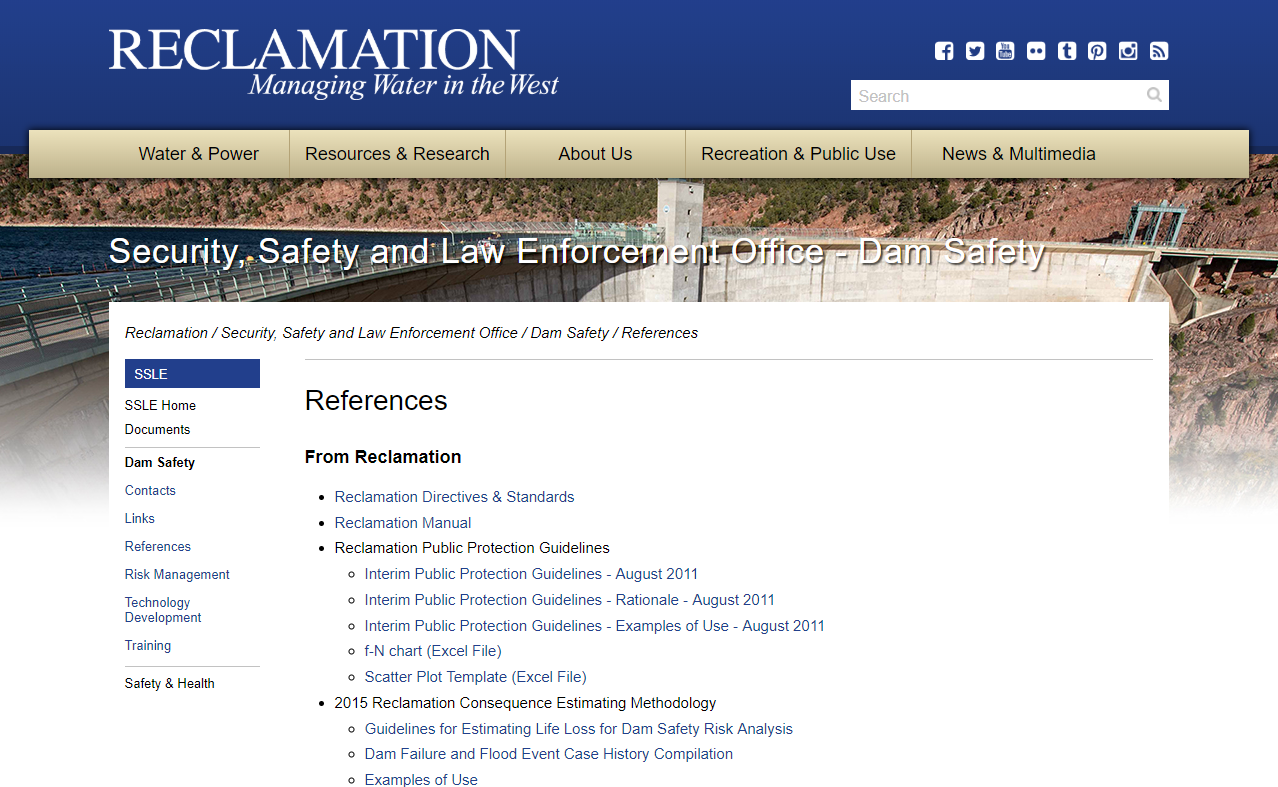Open the Water & Power menu

(x=198, y=154)
